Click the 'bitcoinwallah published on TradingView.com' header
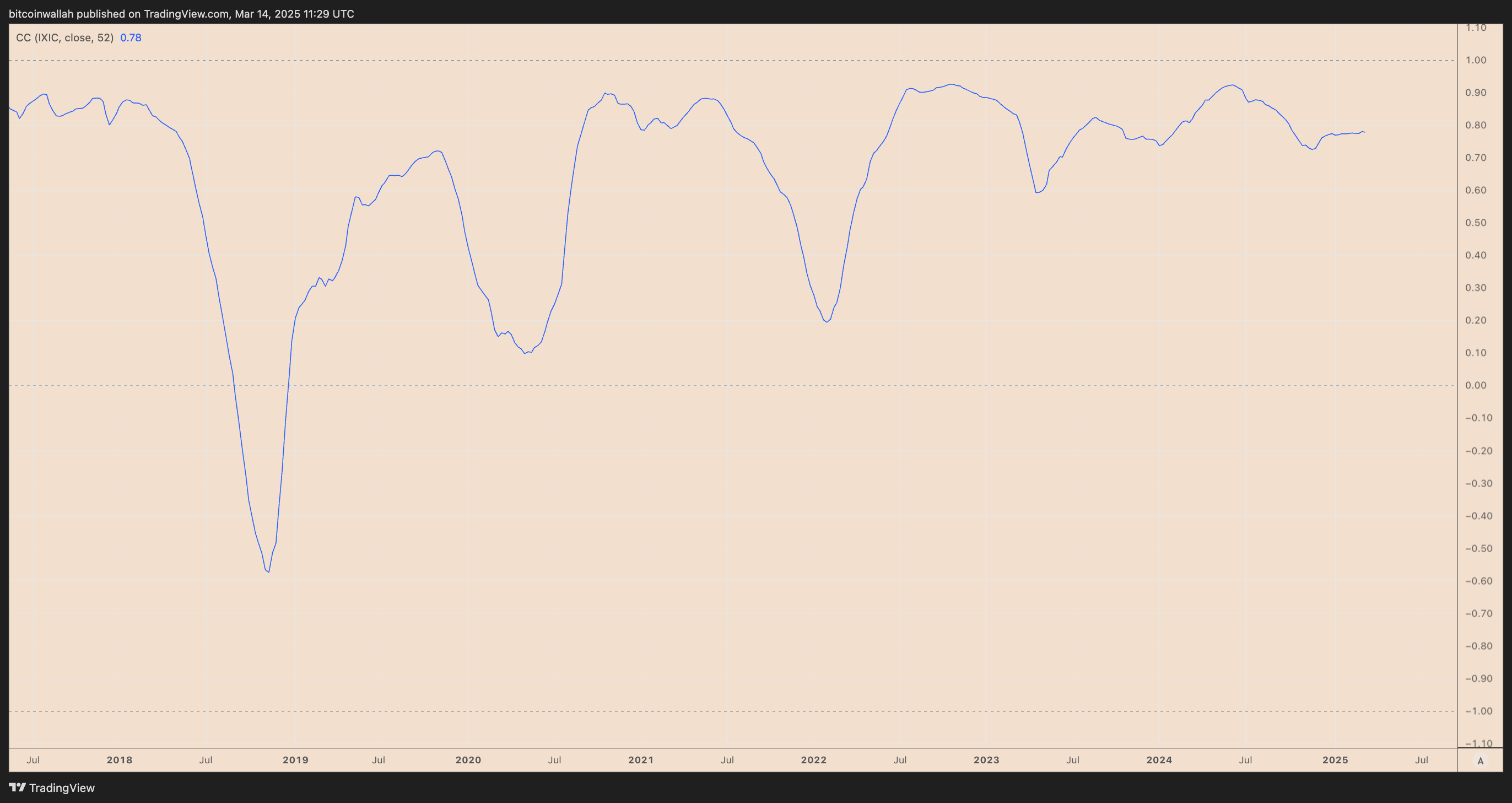The image size is (1512, 803). pyautogui.click(x=181, y=13)
